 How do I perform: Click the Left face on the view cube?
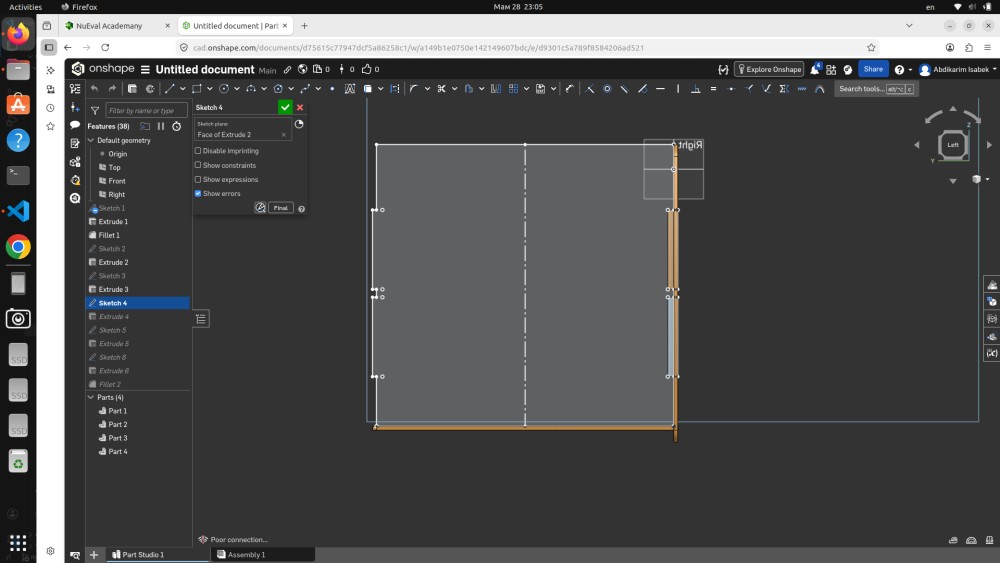[953, 145]
